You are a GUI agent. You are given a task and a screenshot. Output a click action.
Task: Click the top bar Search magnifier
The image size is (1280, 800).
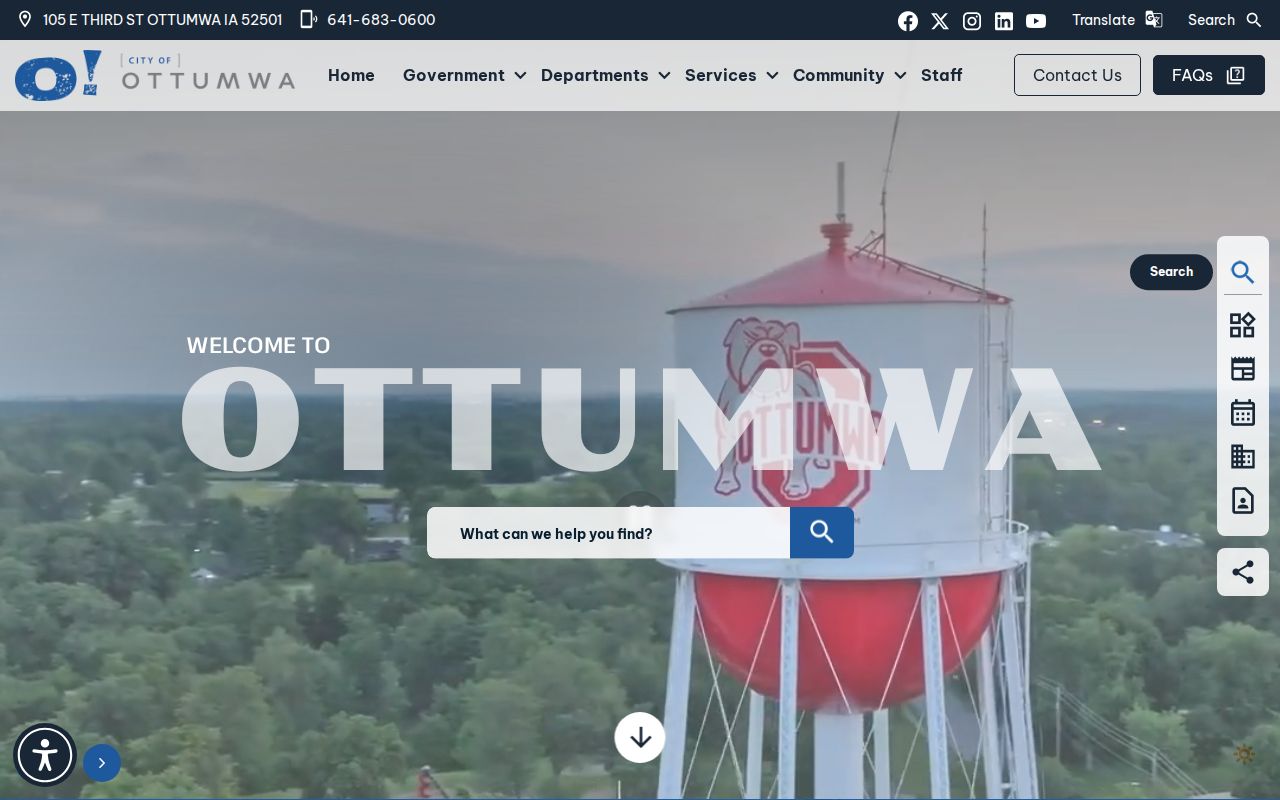1254,20
